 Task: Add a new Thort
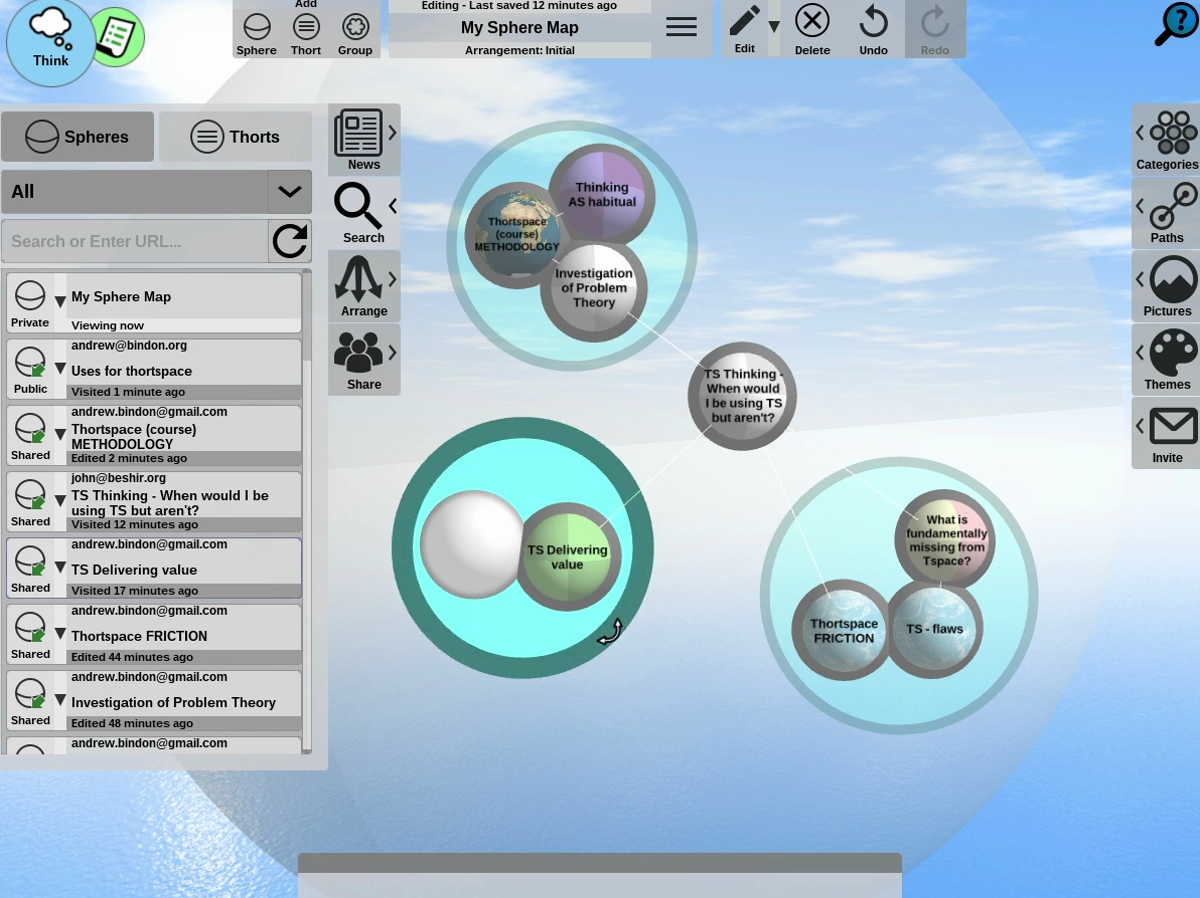(306, 34)
